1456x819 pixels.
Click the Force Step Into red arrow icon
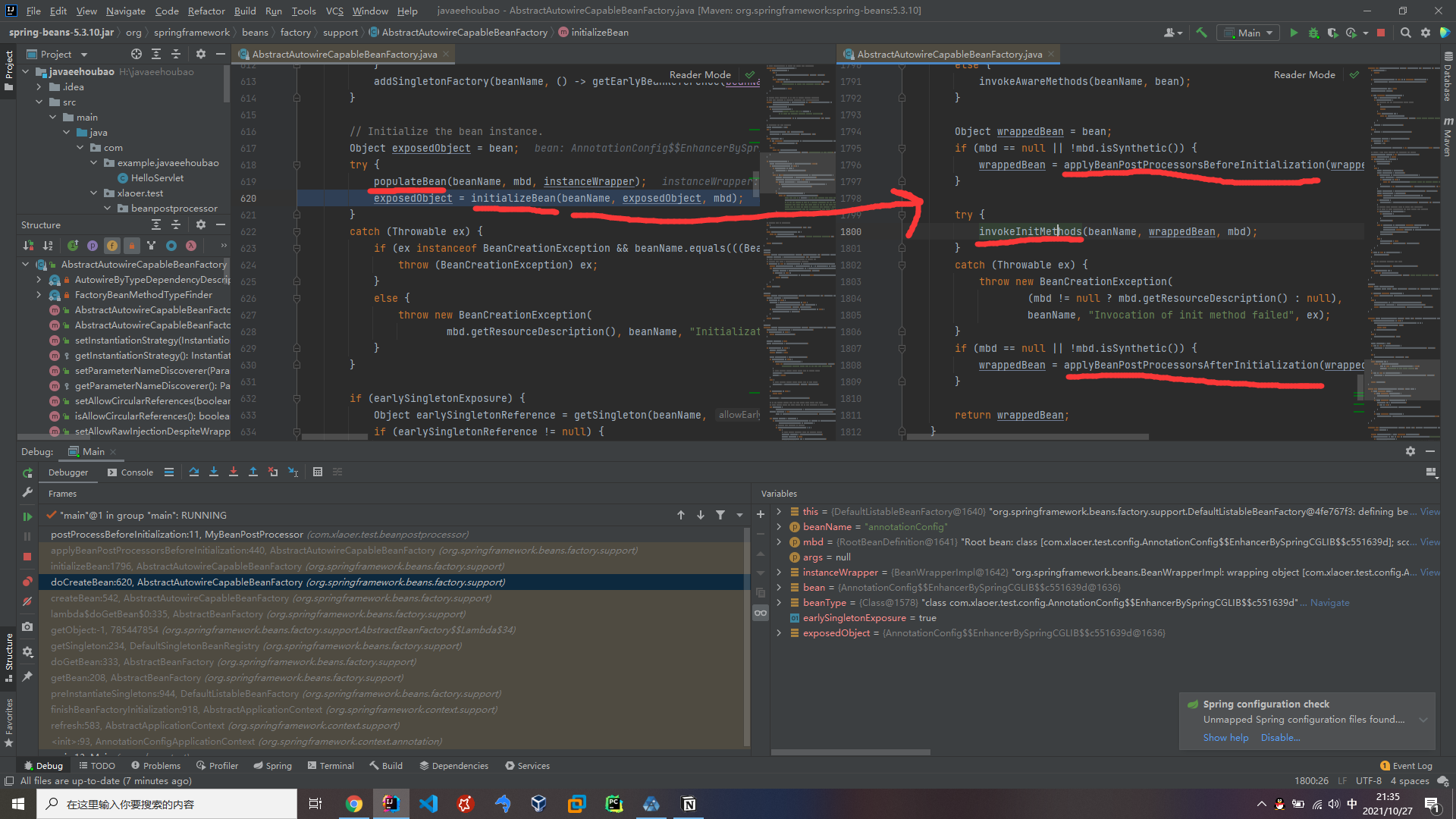[234, 472]
